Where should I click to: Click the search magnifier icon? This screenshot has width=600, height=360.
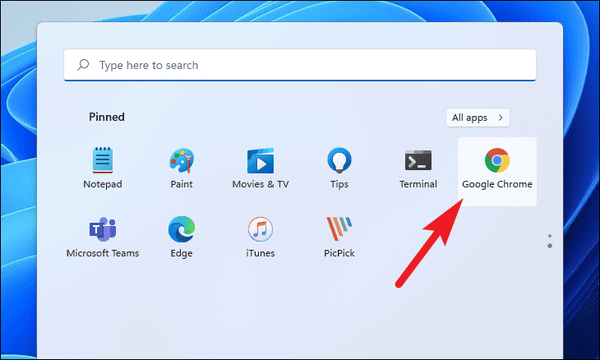click(x=83, y=65)
